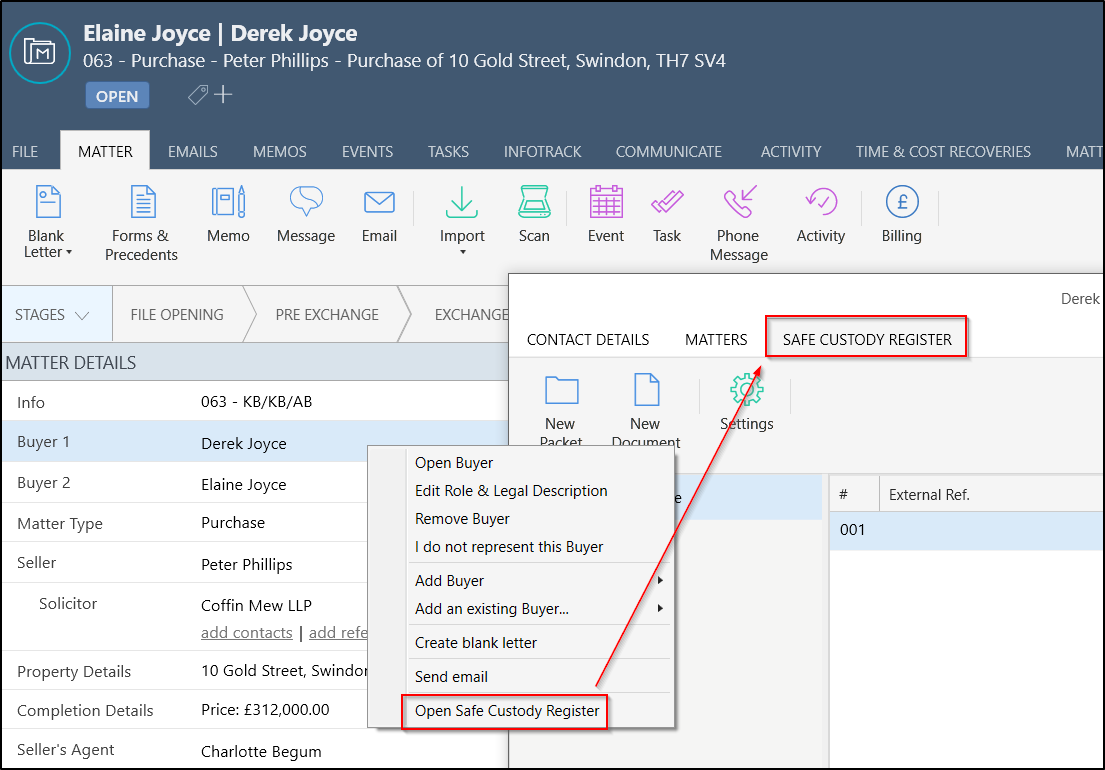Add a new Event
Viewport: 1105px width, 770px height.
(606, 215)
